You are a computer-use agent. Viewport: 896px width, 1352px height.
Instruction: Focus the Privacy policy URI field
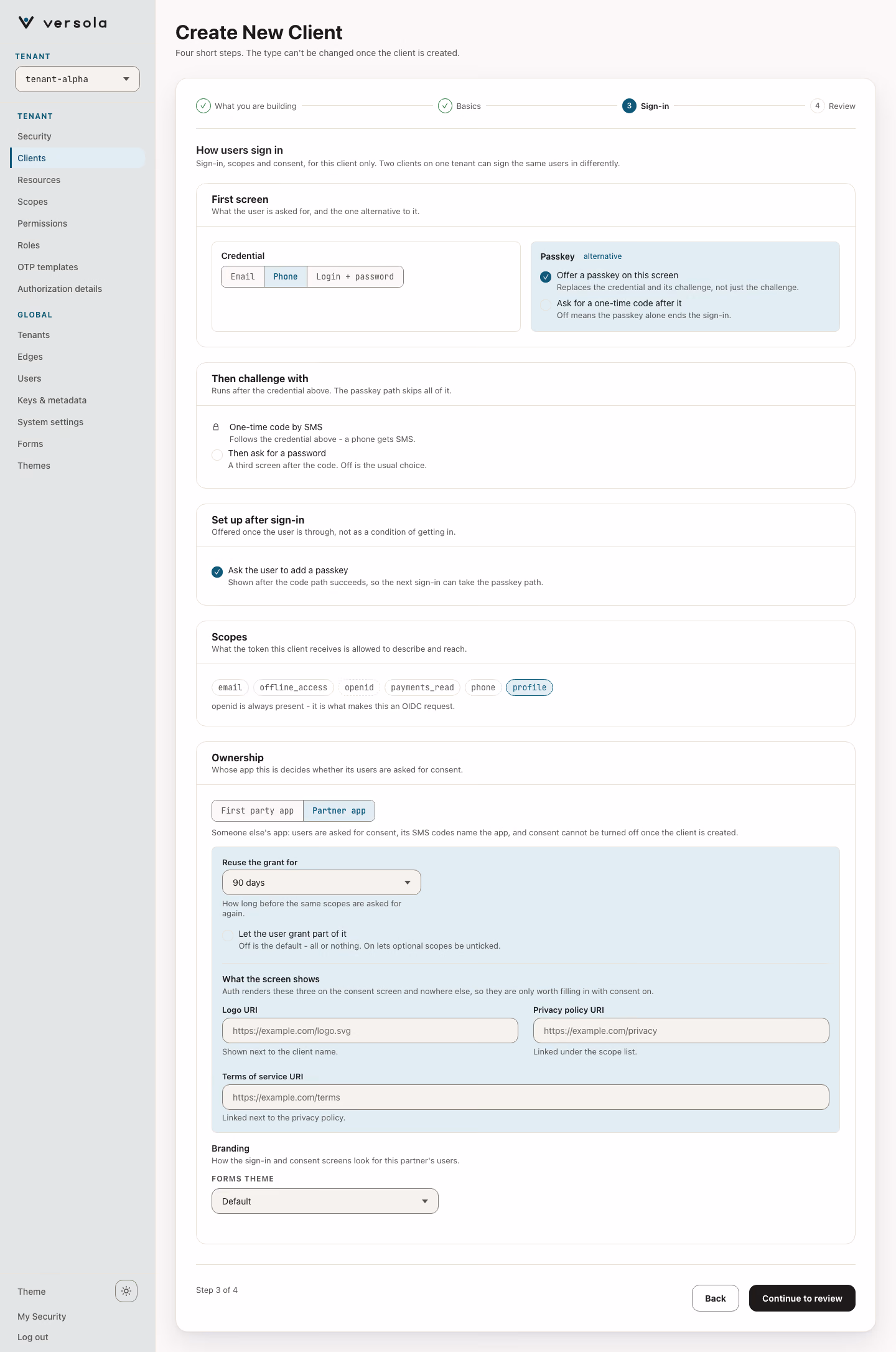681,1031
